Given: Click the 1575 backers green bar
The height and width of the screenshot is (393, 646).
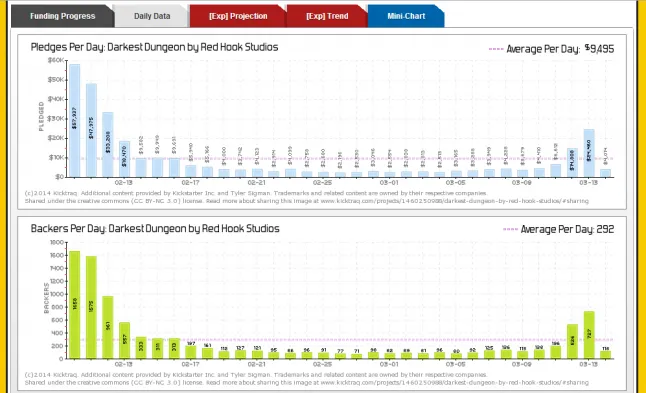Looking at the screenshot, I should click(91, 307).
